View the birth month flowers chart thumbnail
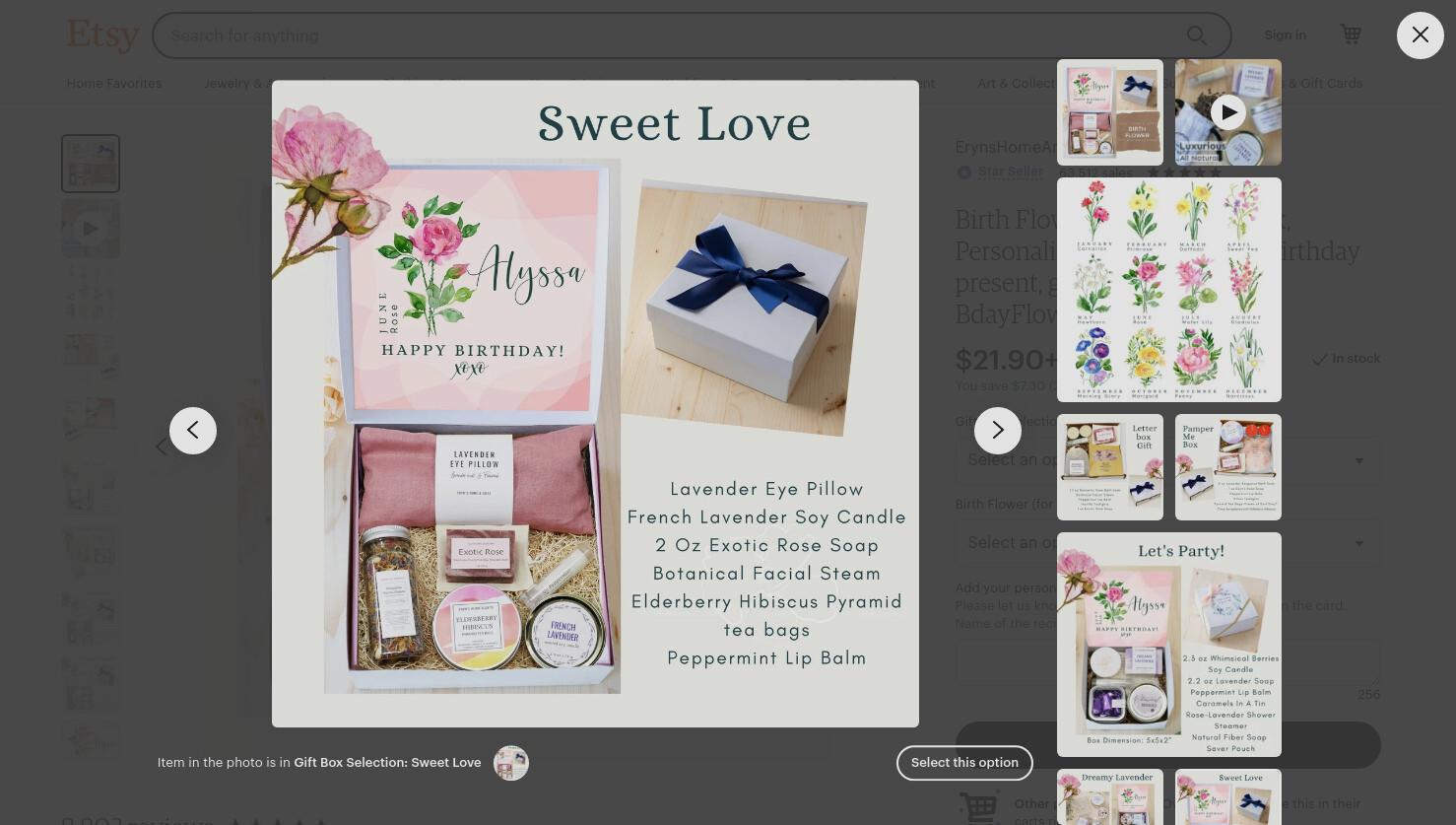1456x825 pixels. point(1169,290)
